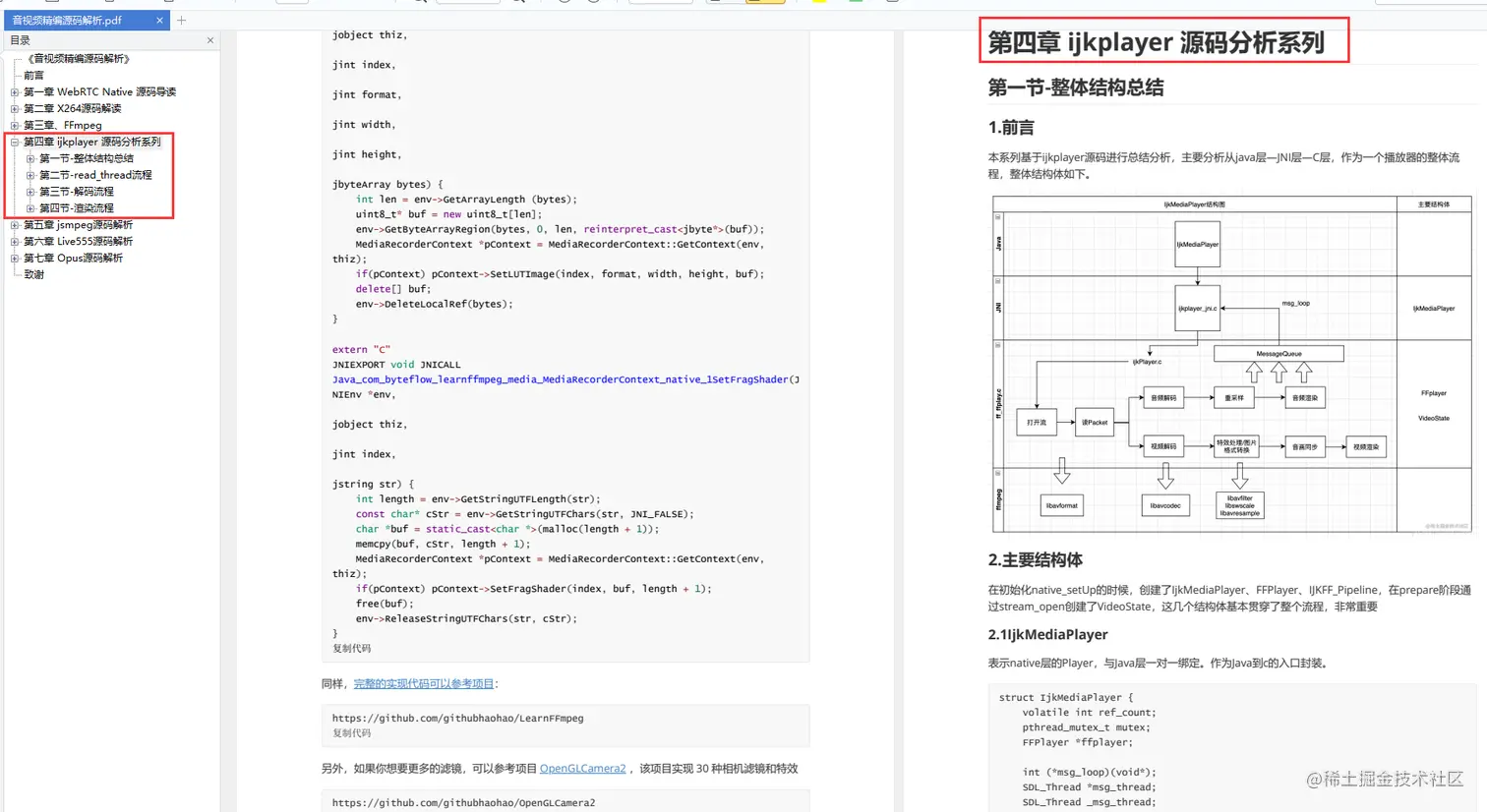This screenshot has height=812, width=1487.
Task: Jump to the 前言 outline entry
Action: point(33,76)
